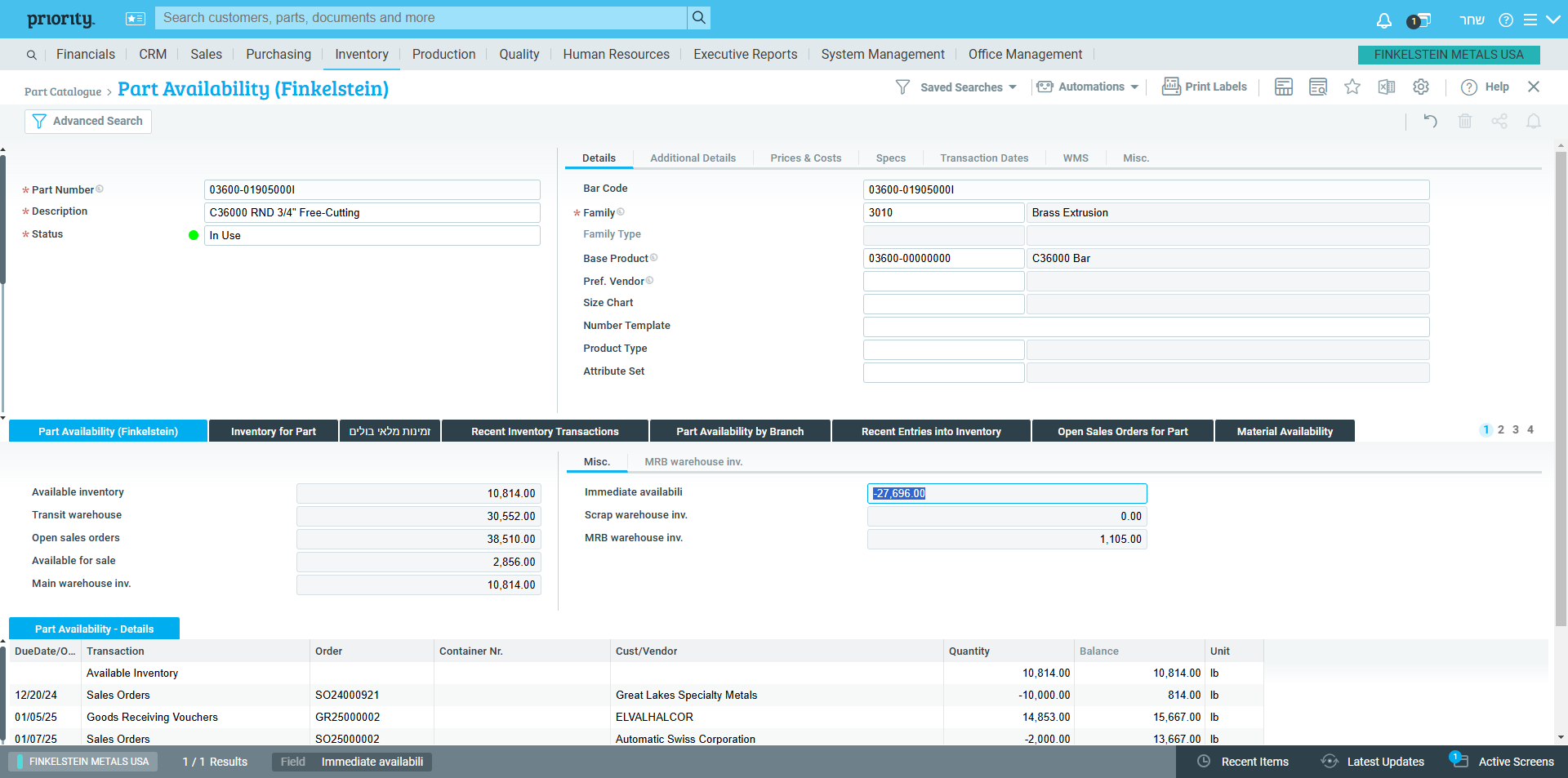This screenshot has width=1568, height=778.
Task: Expand the Automations dropdown arrow
Action: 1134,87
